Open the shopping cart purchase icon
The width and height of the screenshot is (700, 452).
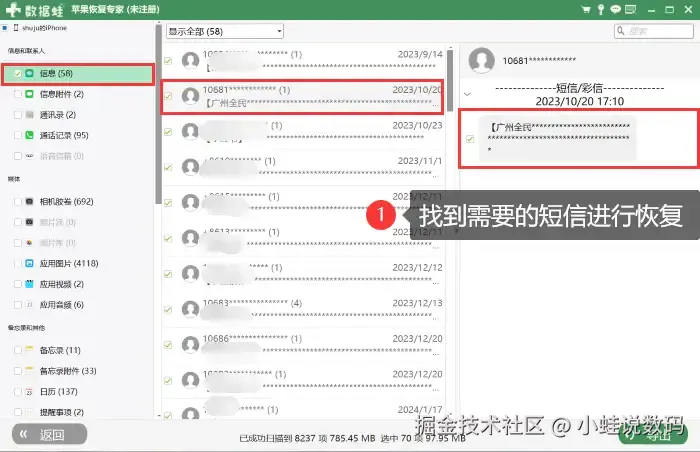tap(586, 9)
